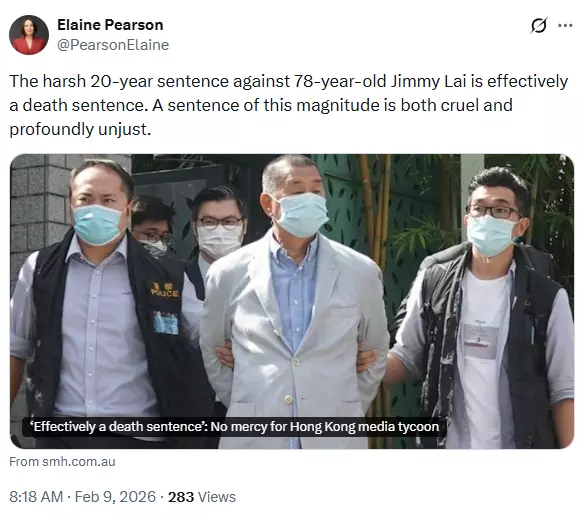This screenshot has height=519, width=583.
Task: Open the @PearsonElaine handle link
Action: pos(113,45)
